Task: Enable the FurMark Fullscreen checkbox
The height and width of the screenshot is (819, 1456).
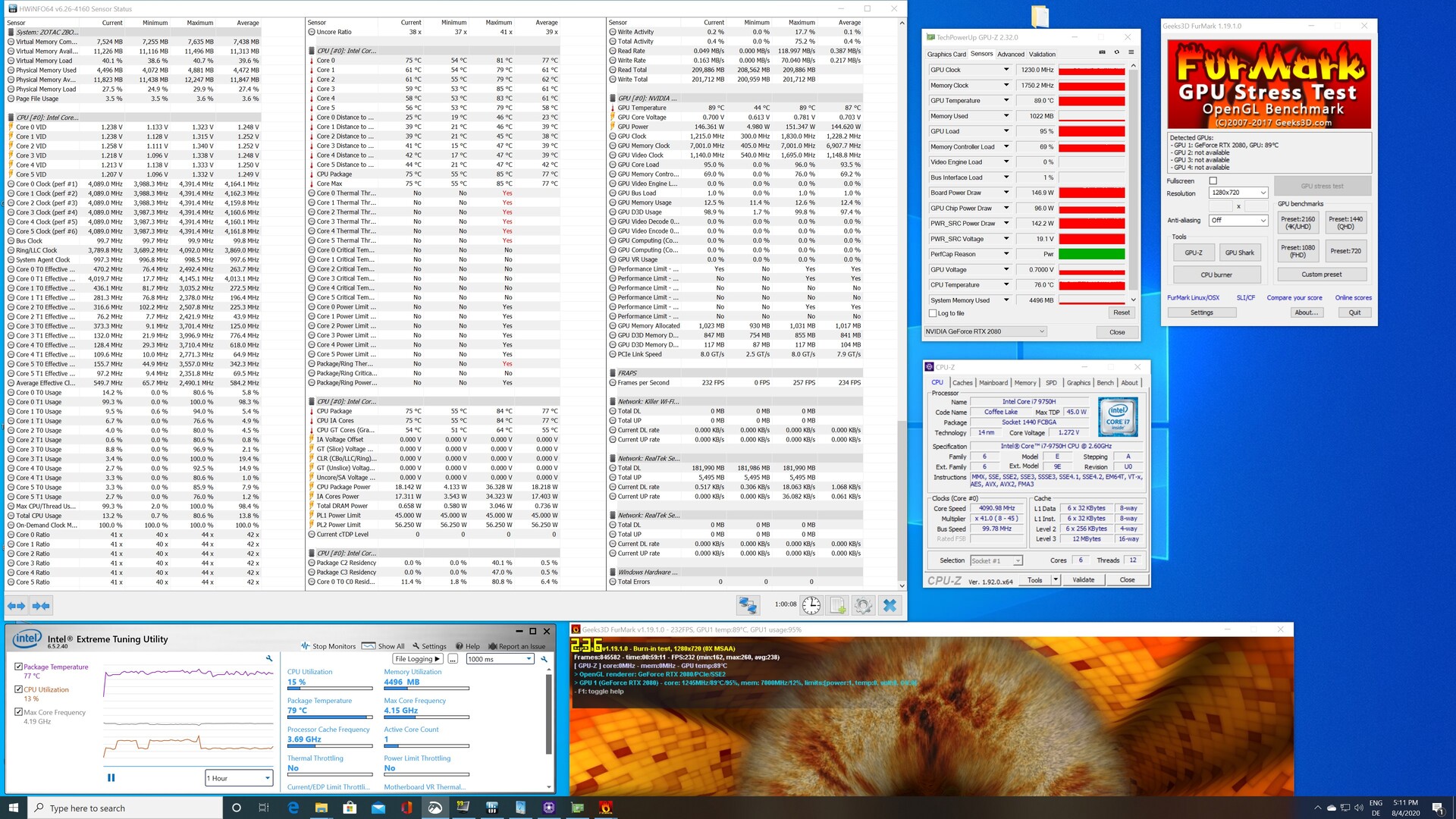Action: 1213,180
